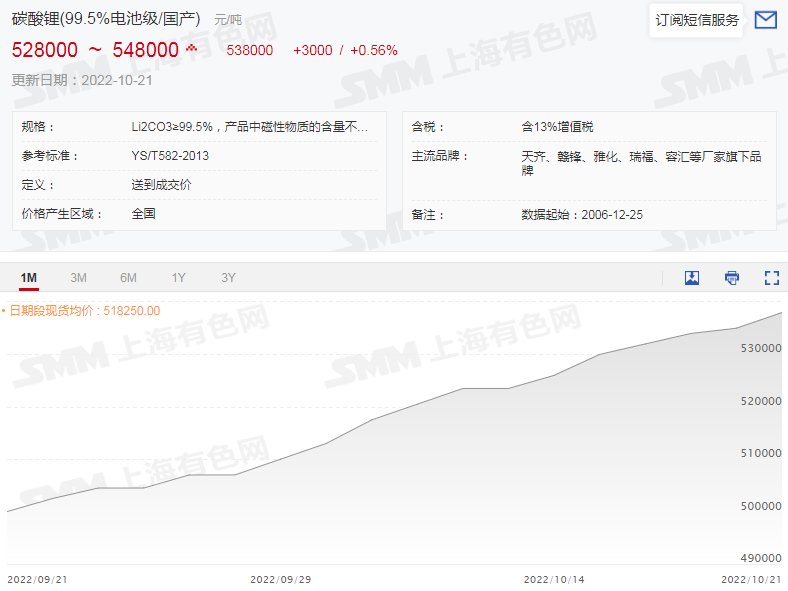Click the 538000 average price value
788x591 pixels.
click(x=250, y=50)
